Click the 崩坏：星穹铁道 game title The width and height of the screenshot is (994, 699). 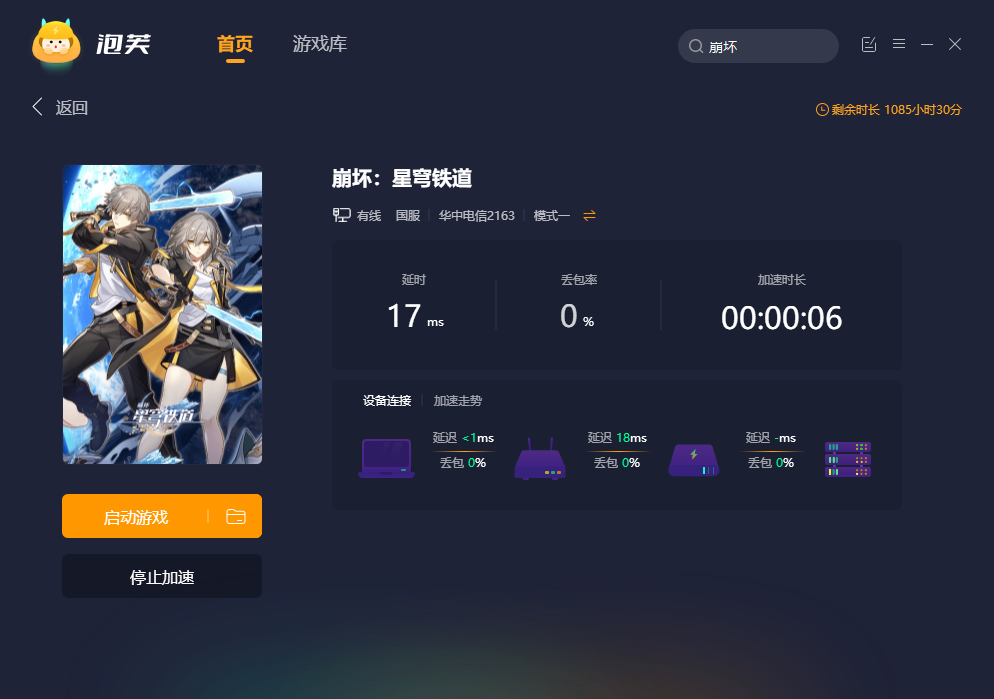tap(402, 178)
